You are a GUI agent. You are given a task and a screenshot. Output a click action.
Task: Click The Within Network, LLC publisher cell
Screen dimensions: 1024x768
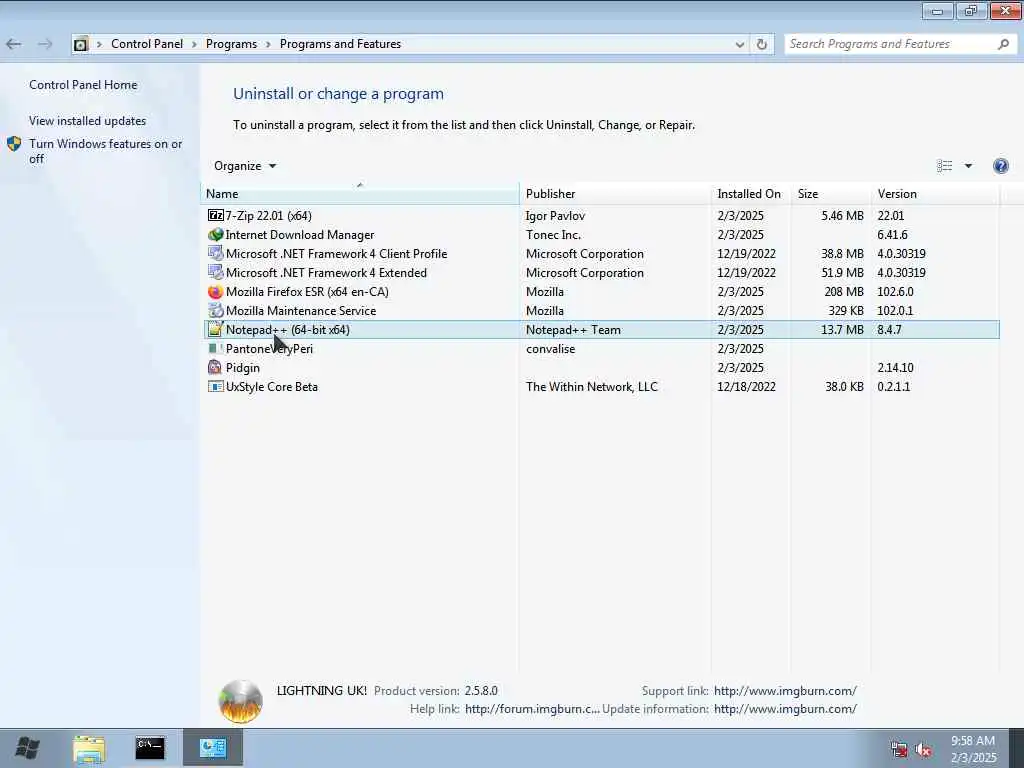[x=592, y=387]
